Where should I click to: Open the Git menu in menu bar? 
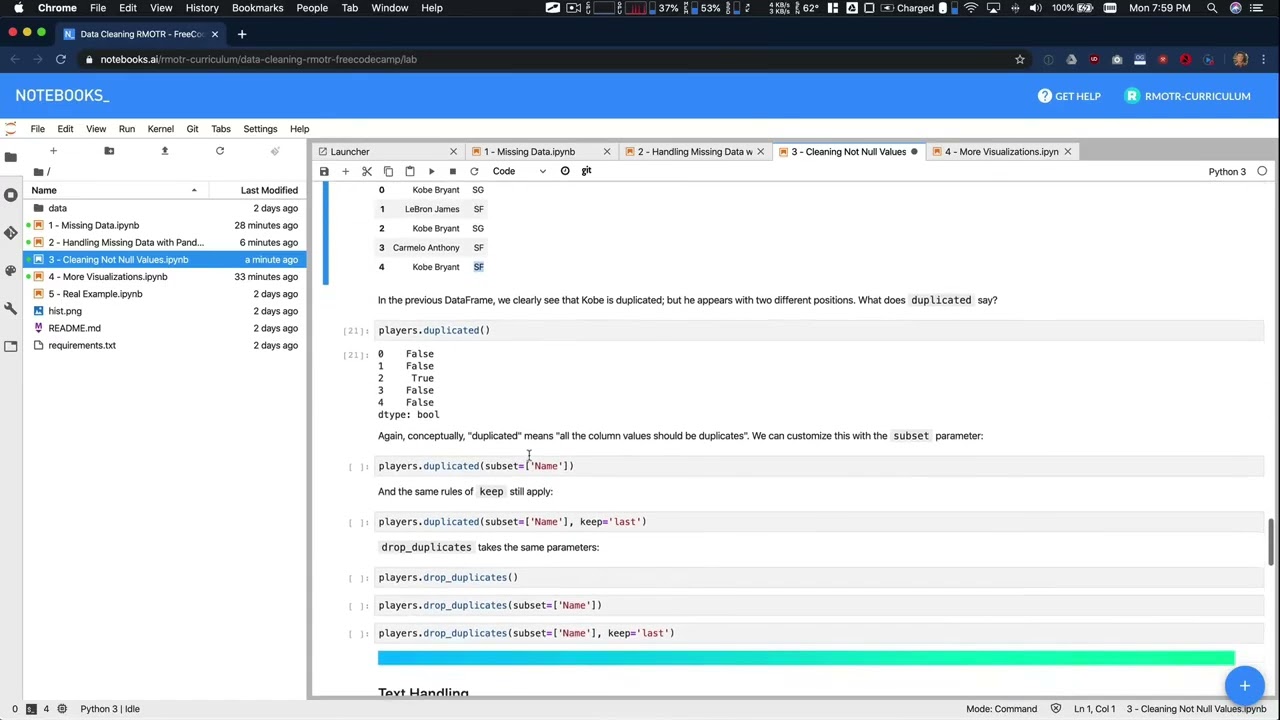click(192, 129)
